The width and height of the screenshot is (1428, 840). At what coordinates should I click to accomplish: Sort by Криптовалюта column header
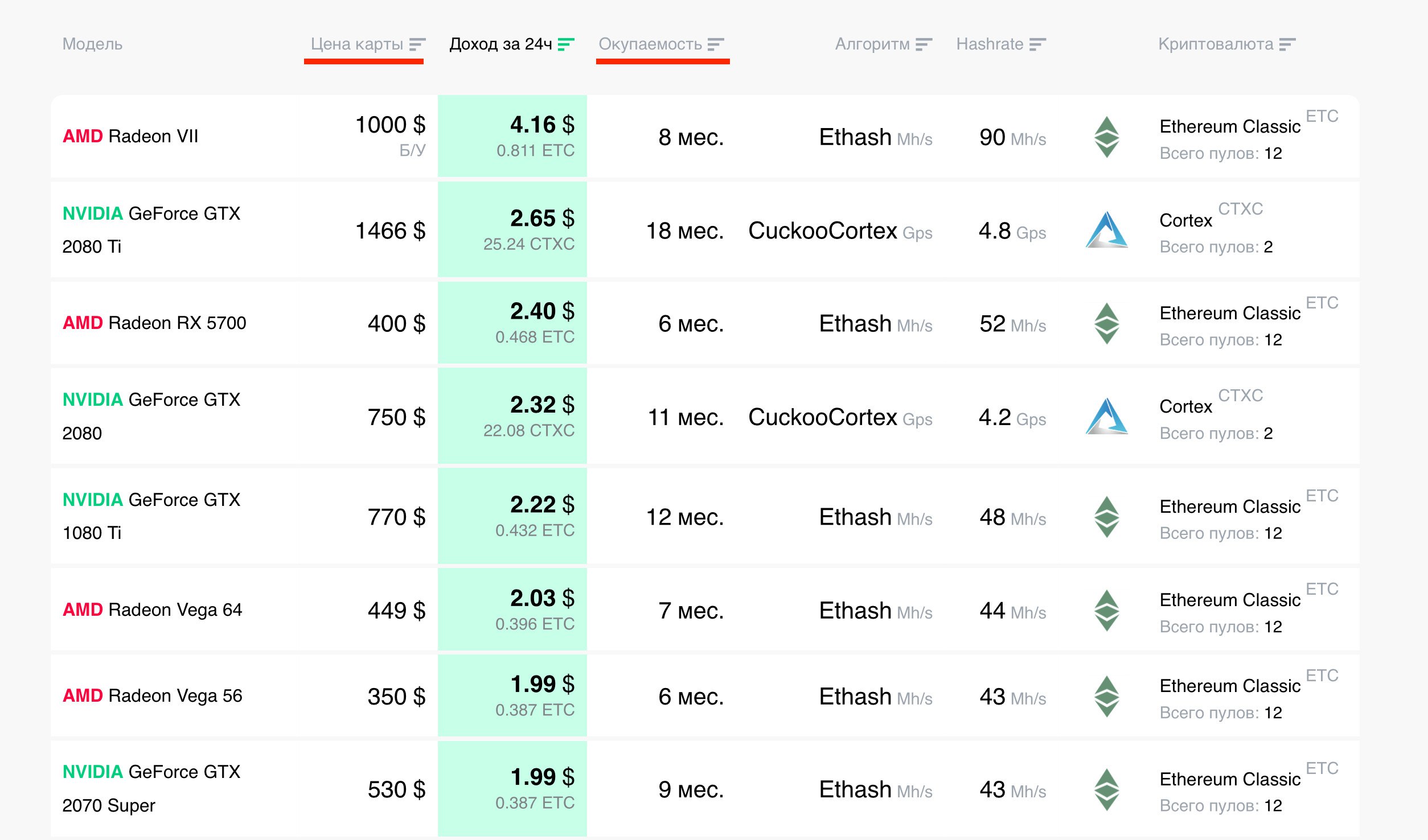[1226, 44]
